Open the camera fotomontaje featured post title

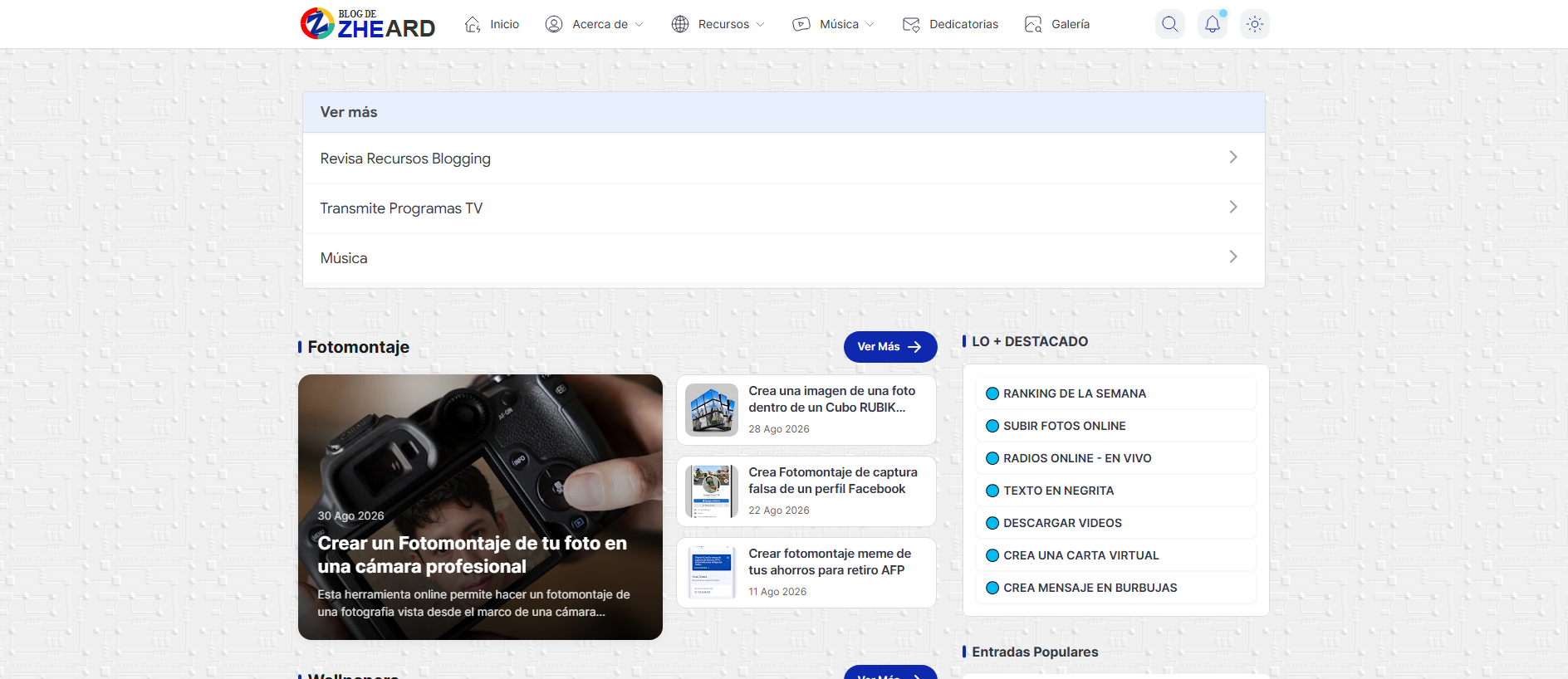coord(473,554)
